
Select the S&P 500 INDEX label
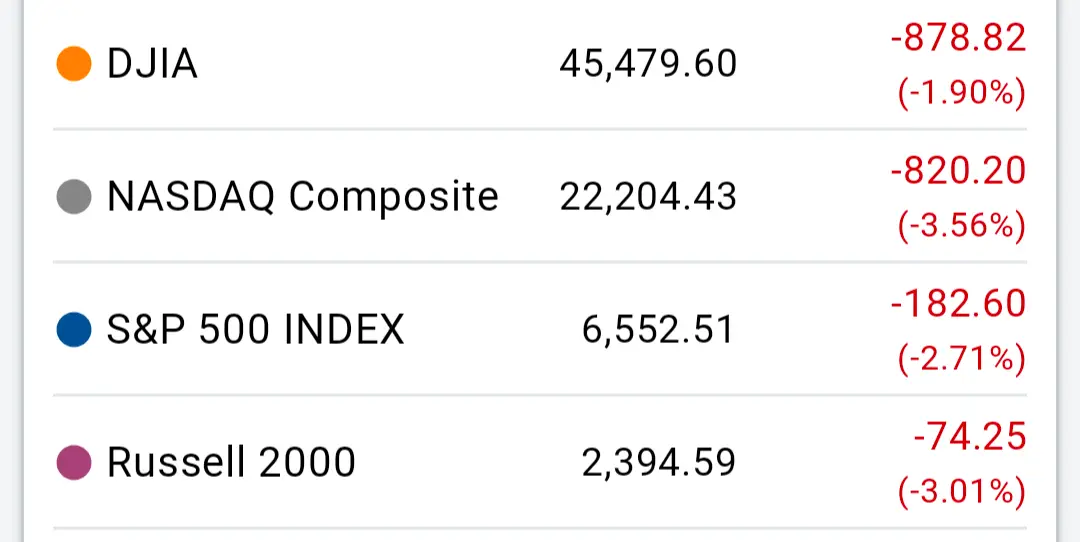coord(255,329)
